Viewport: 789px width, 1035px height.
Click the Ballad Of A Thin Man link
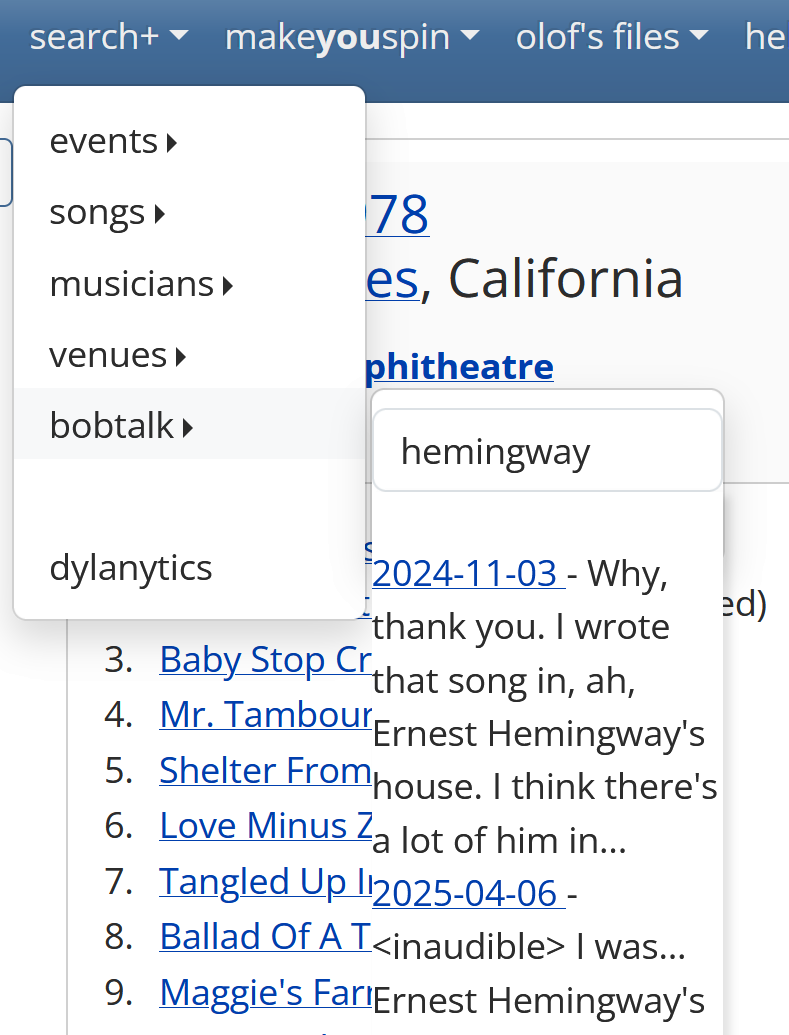[x=265, y=936]
